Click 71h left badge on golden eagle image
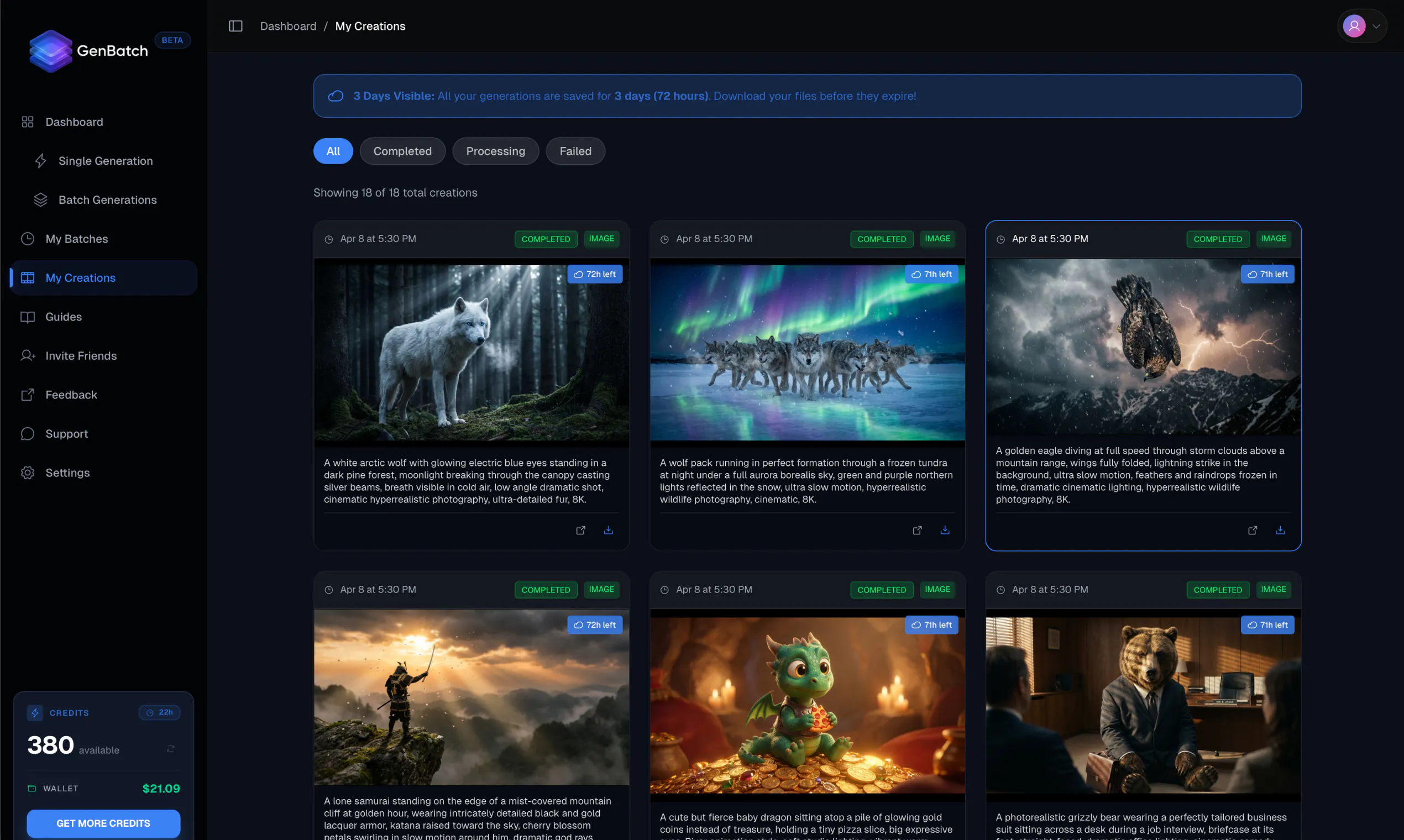The width and height of the screenshot is (1404, 840). click(x=1267, y=274)
